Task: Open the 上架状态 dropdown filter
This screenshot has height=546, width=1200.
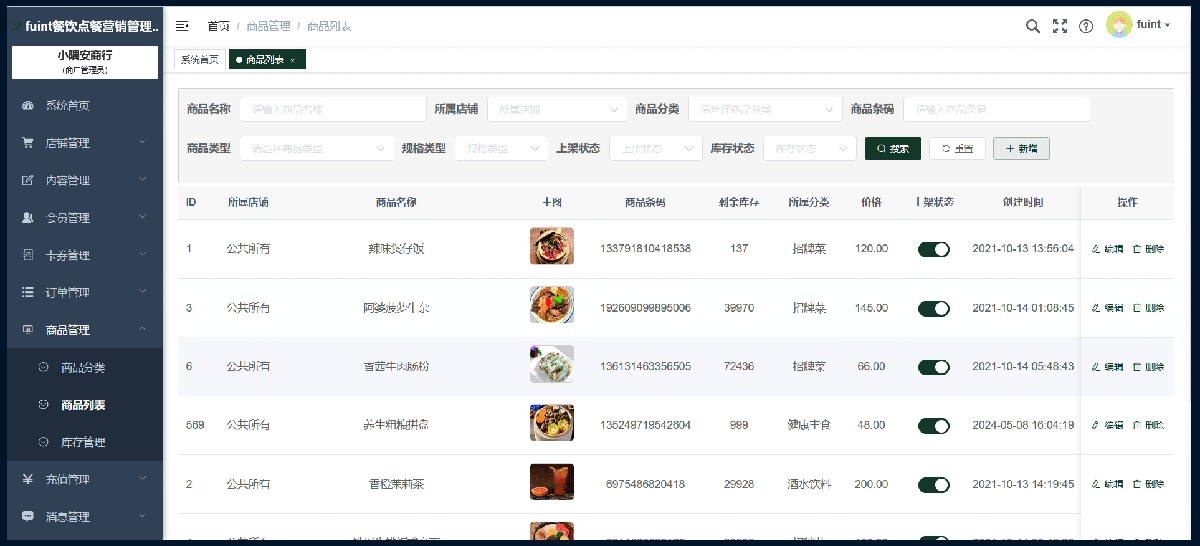Action: click(x=656, y=148)
